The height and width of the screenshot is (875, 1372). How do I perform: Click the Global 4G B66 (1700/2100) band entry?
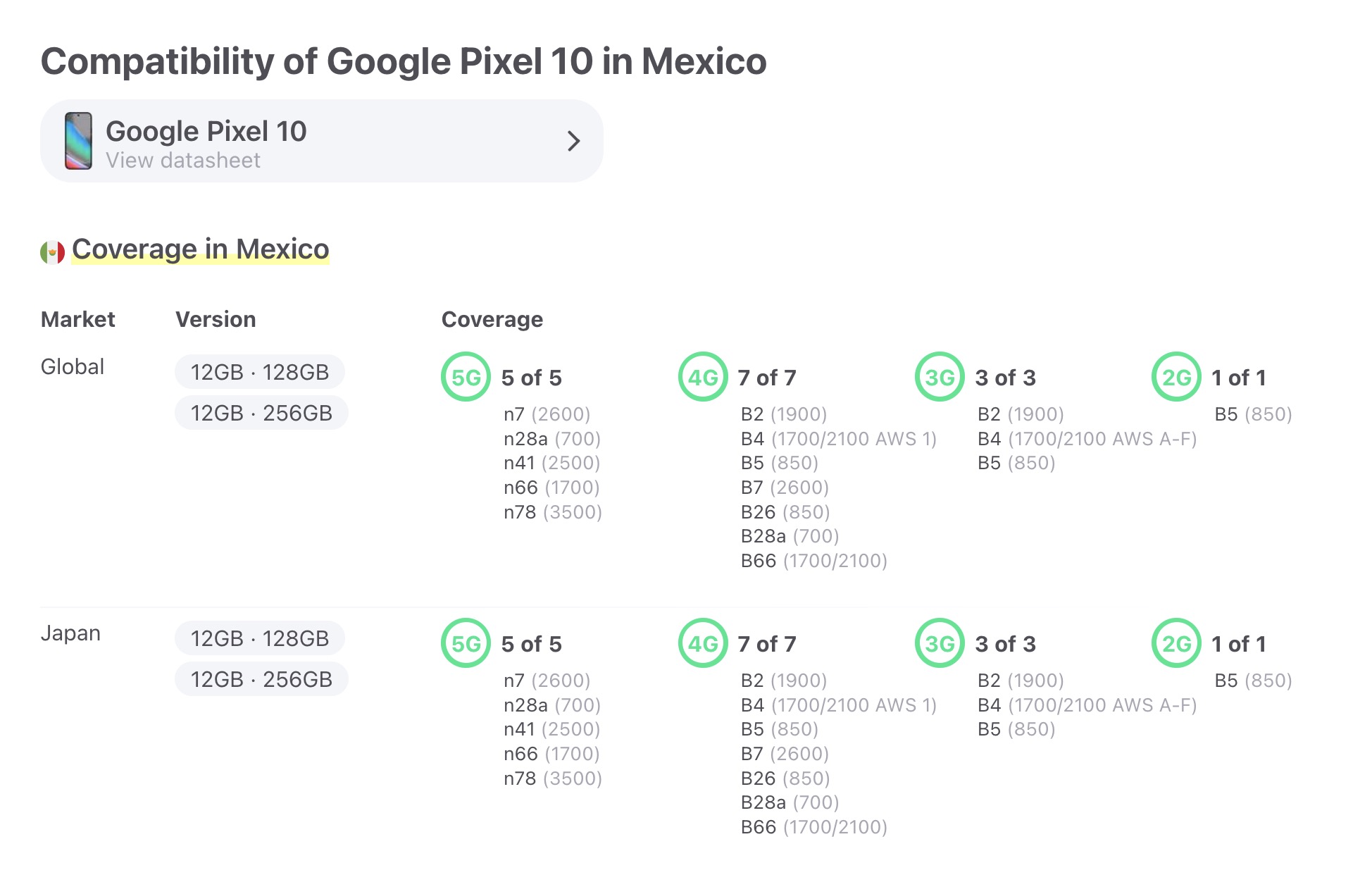(813, 561)
